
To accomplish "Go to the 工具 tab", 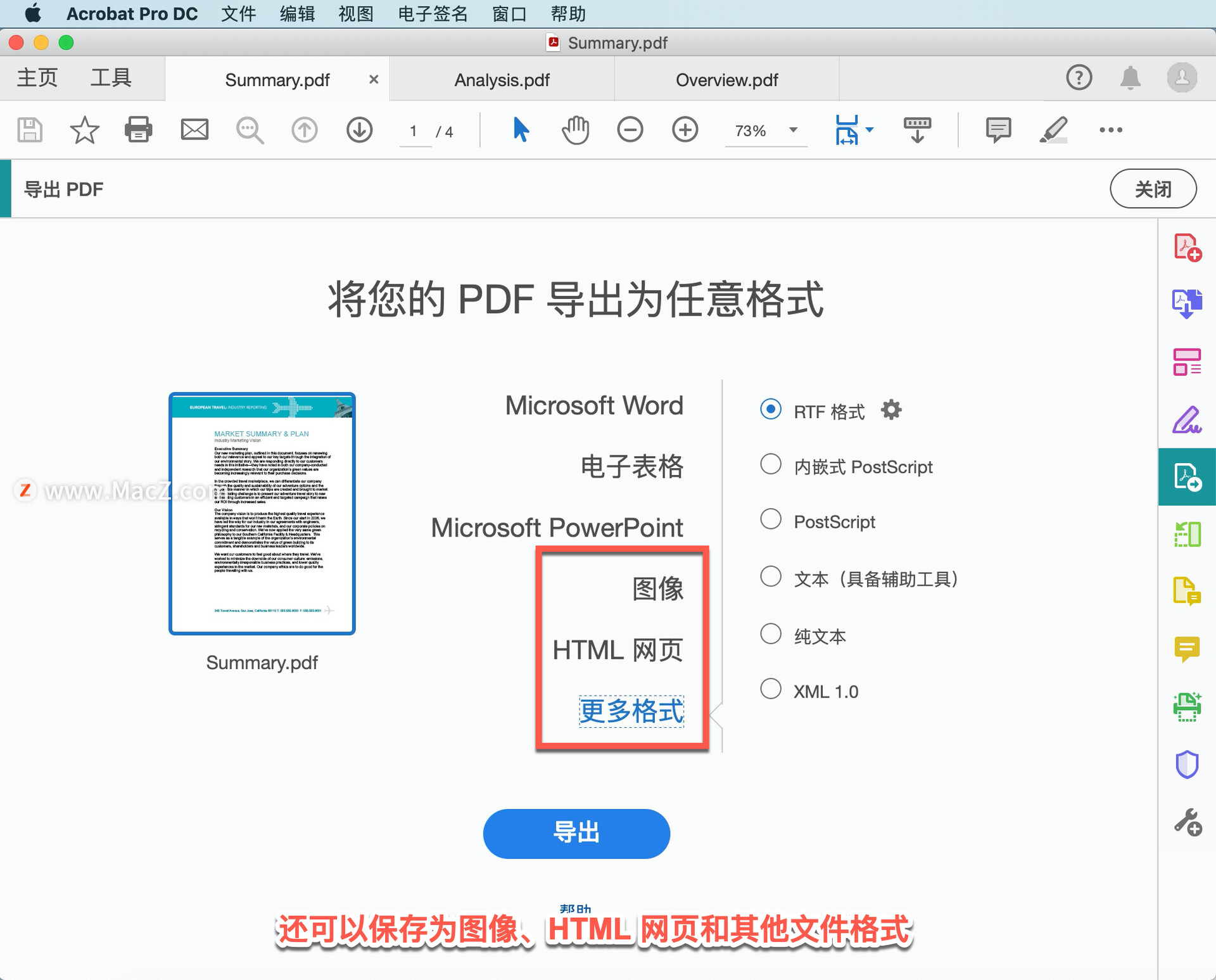I will pos(111,78).
